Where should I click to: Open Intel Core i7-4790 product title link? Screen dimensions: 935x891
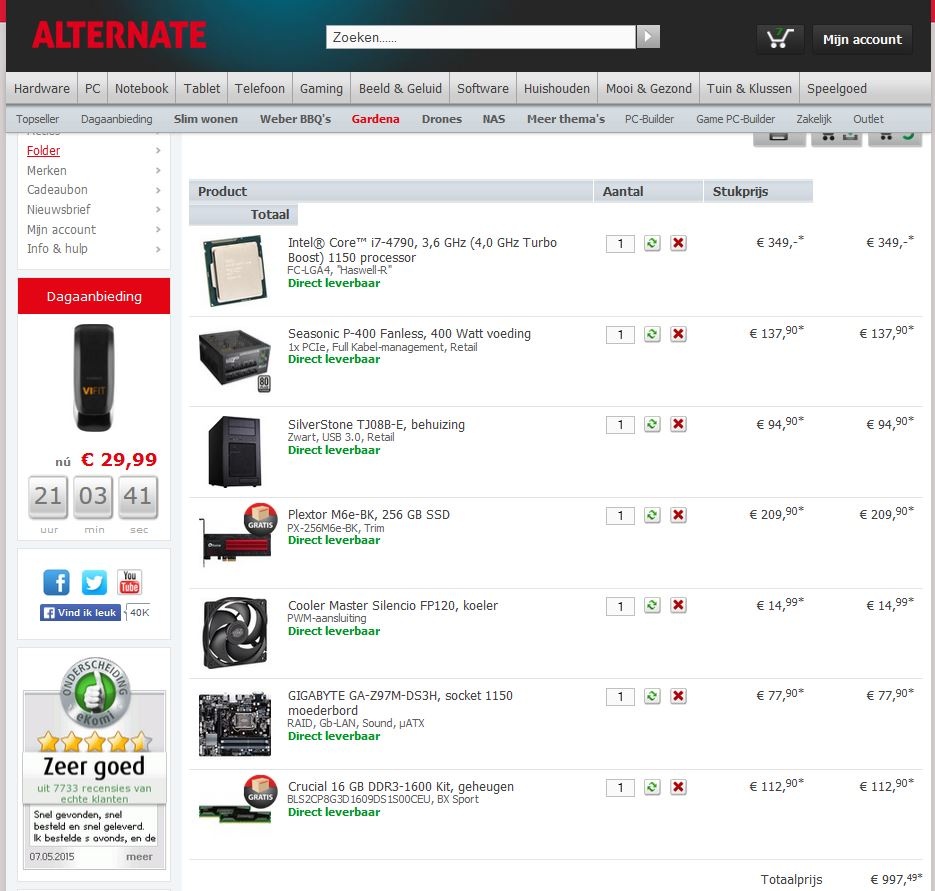click(x=422, y=250)
